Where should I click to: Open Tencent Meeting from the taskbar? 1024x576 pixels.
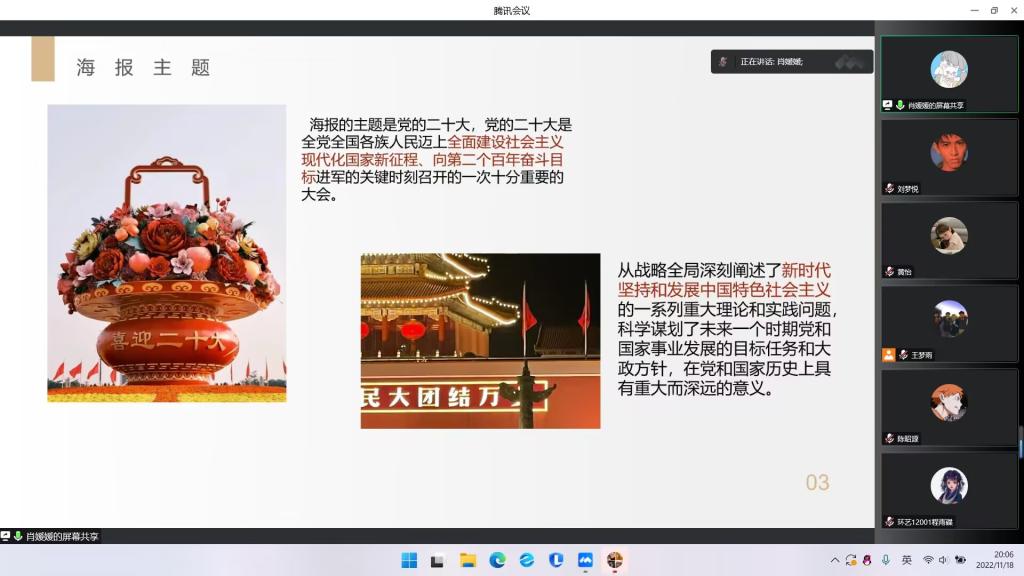pos(585,560)
